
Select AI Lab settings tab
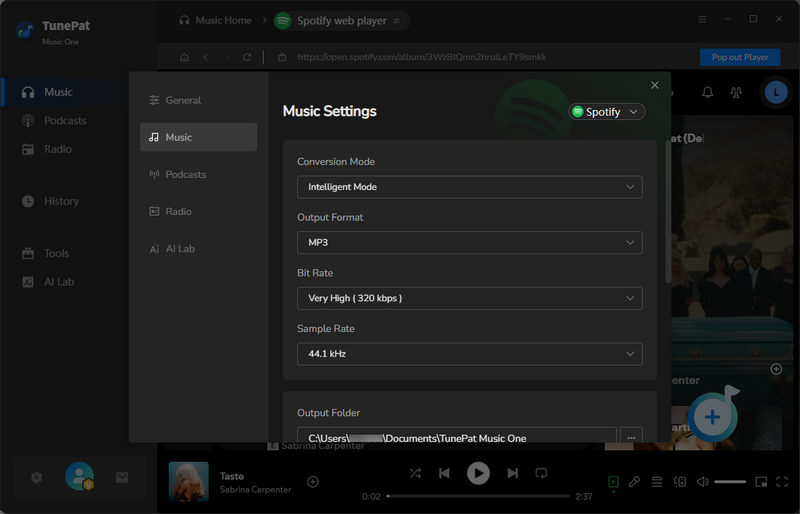pos(198,249)
